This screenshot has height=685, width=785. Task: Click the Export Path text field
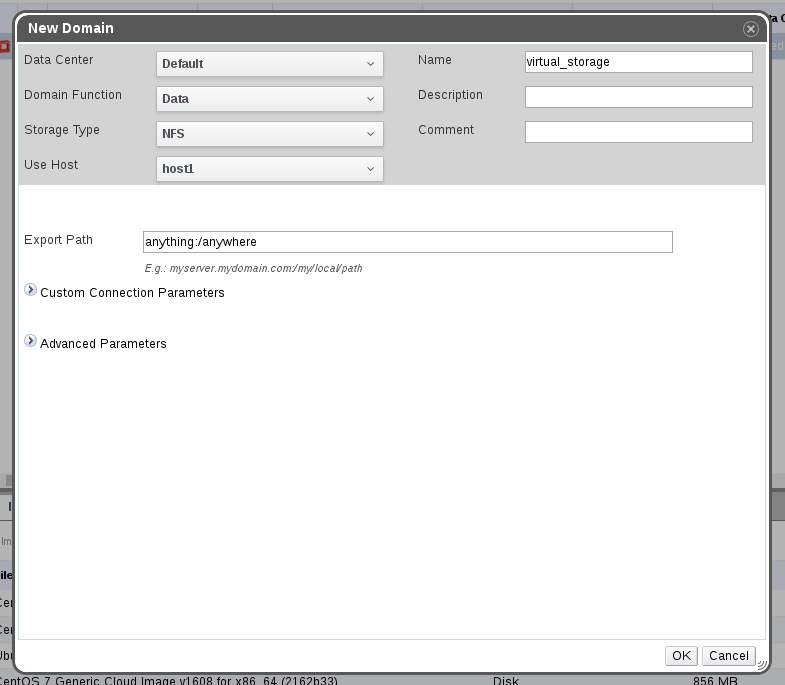(407, 242)
